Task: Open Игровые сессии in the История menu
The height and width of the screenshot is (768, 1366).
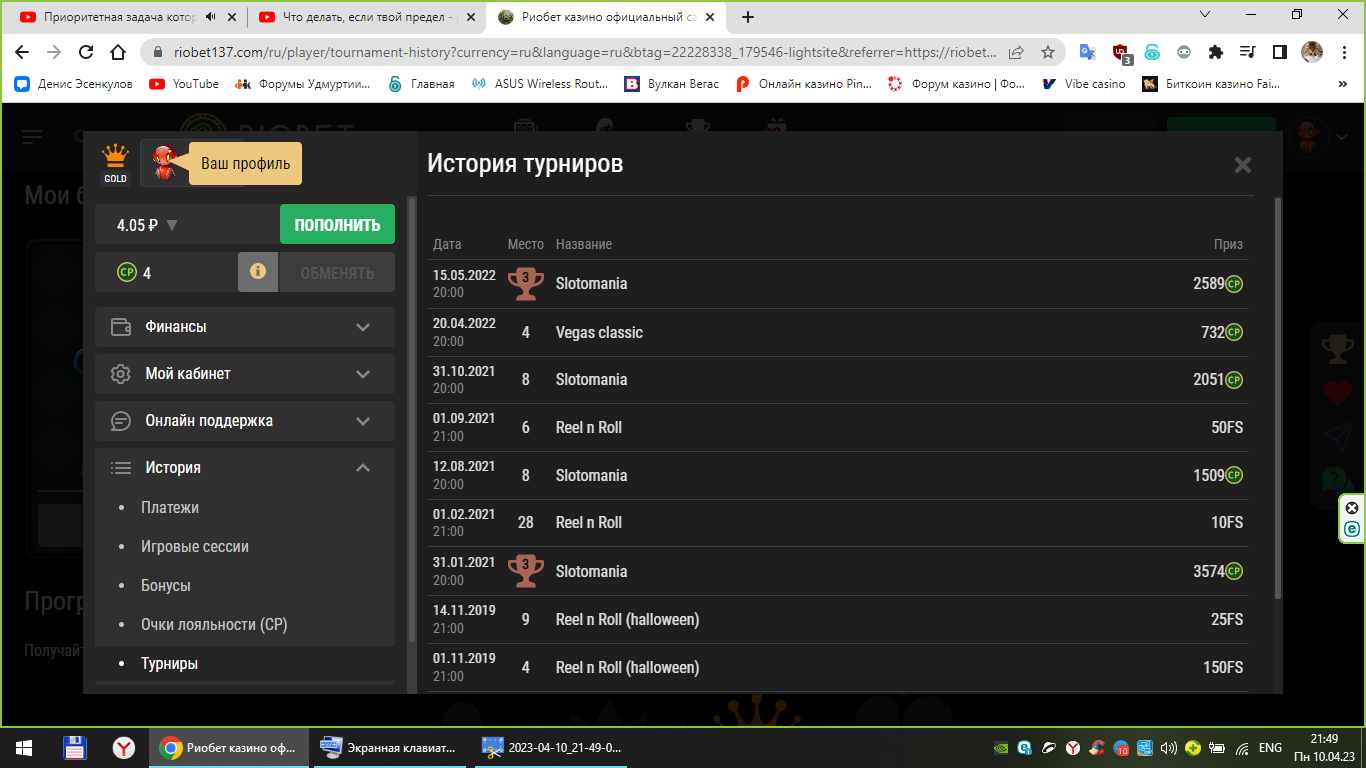Action: click(x=195, y=547)
